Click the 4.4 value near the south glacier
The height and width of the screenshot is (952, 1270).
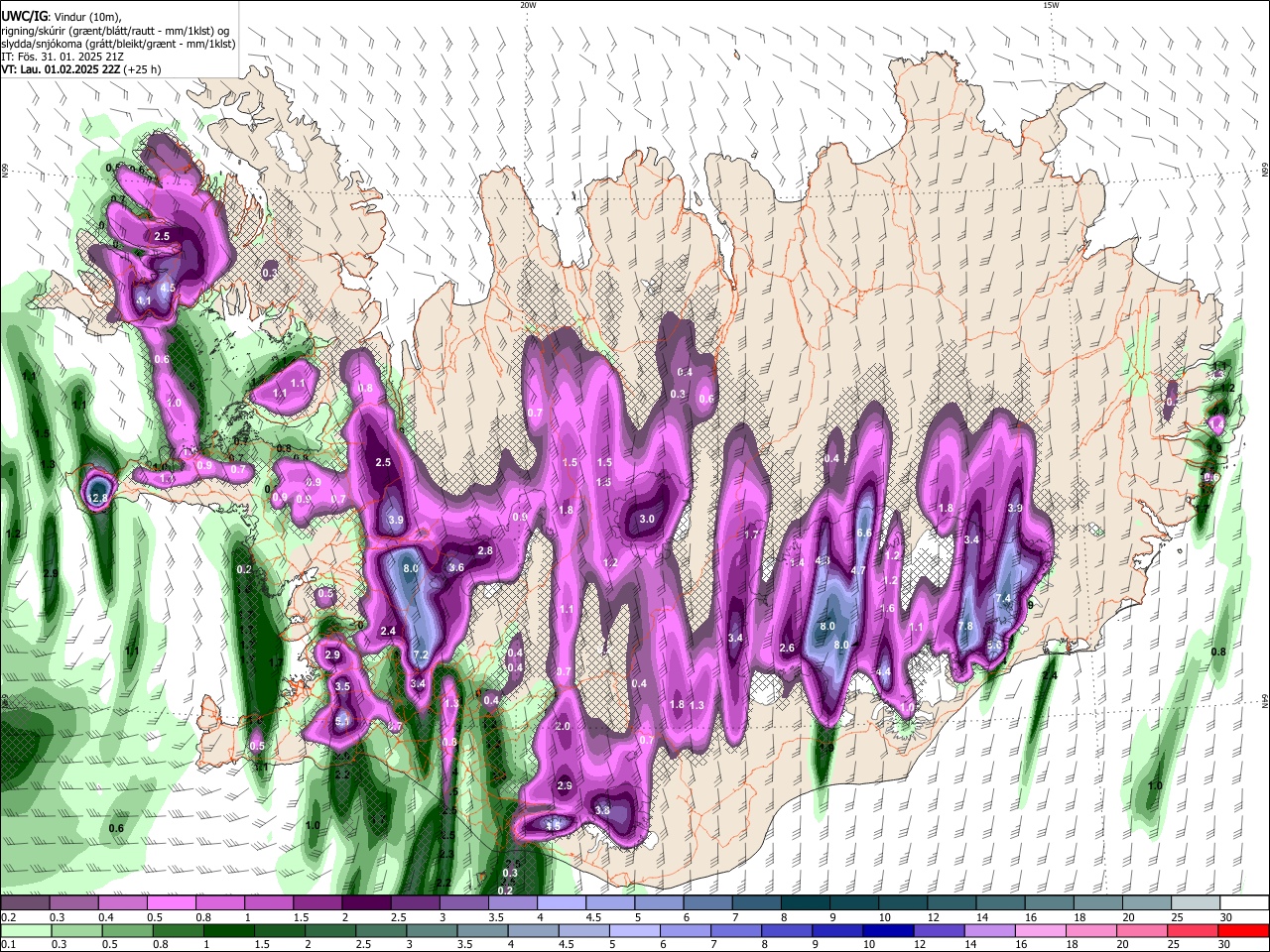point(883,671)
